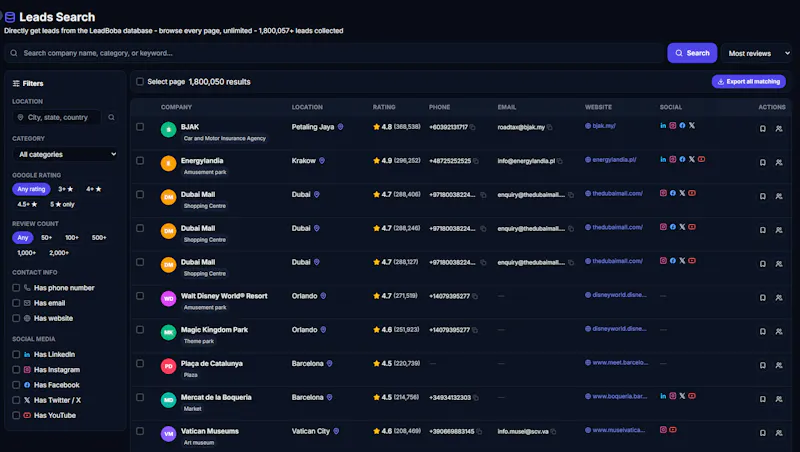Open Energylandia LinkedIn icon
800x452 pixels.
[x=663, y=159]
